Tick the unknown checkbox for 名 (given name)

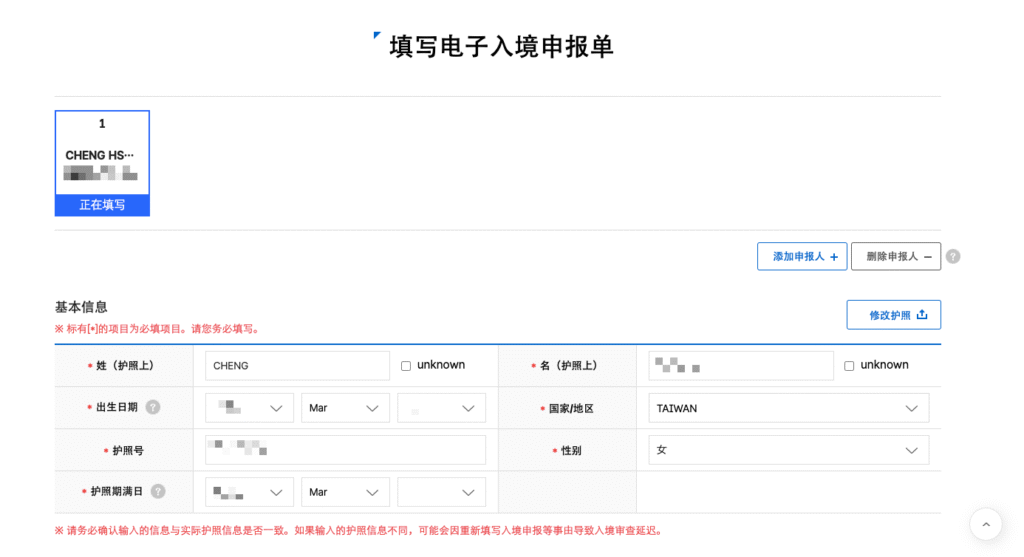pyautogui.click(x=849, y=366)
